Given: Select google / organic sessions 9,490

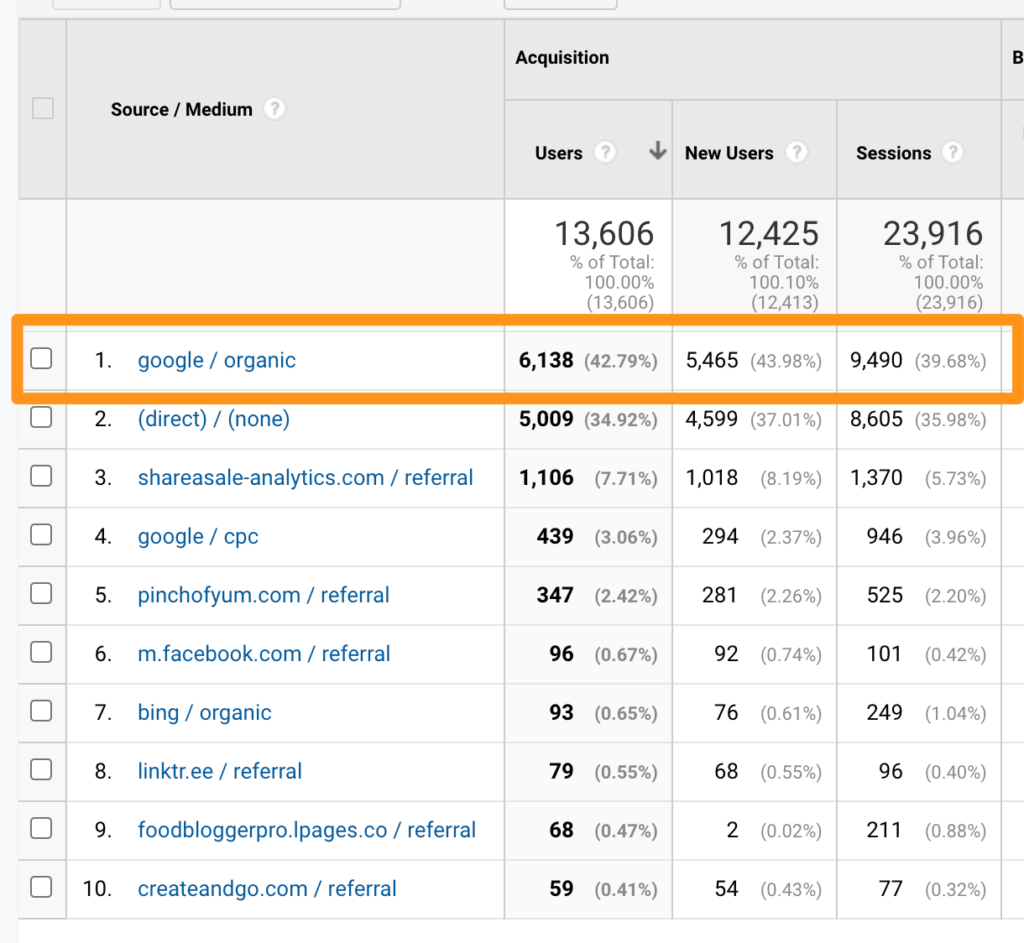Looking at the screenshot, I should click(876, 360).
